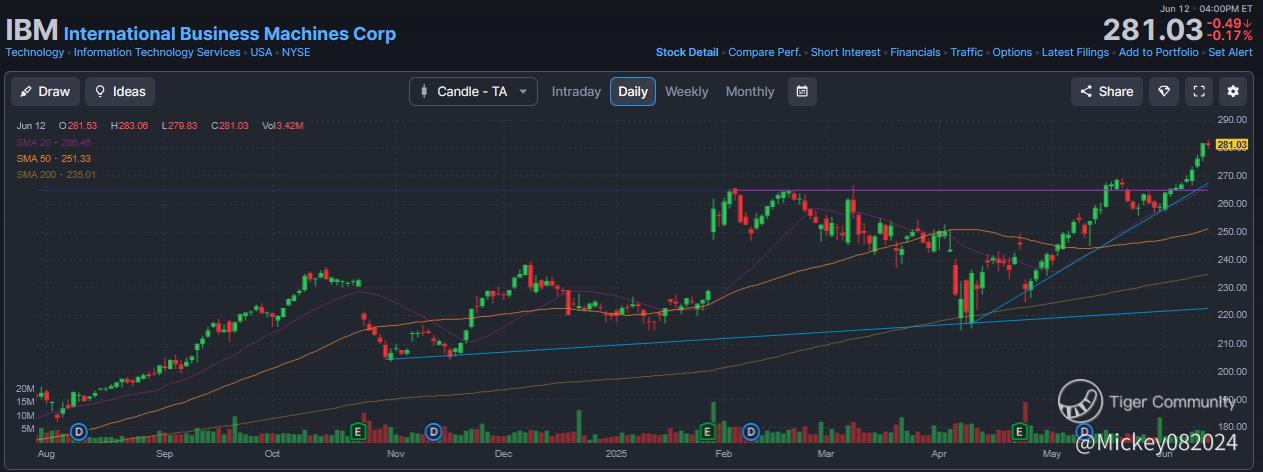Open chart settings gear

point(1233,91)
